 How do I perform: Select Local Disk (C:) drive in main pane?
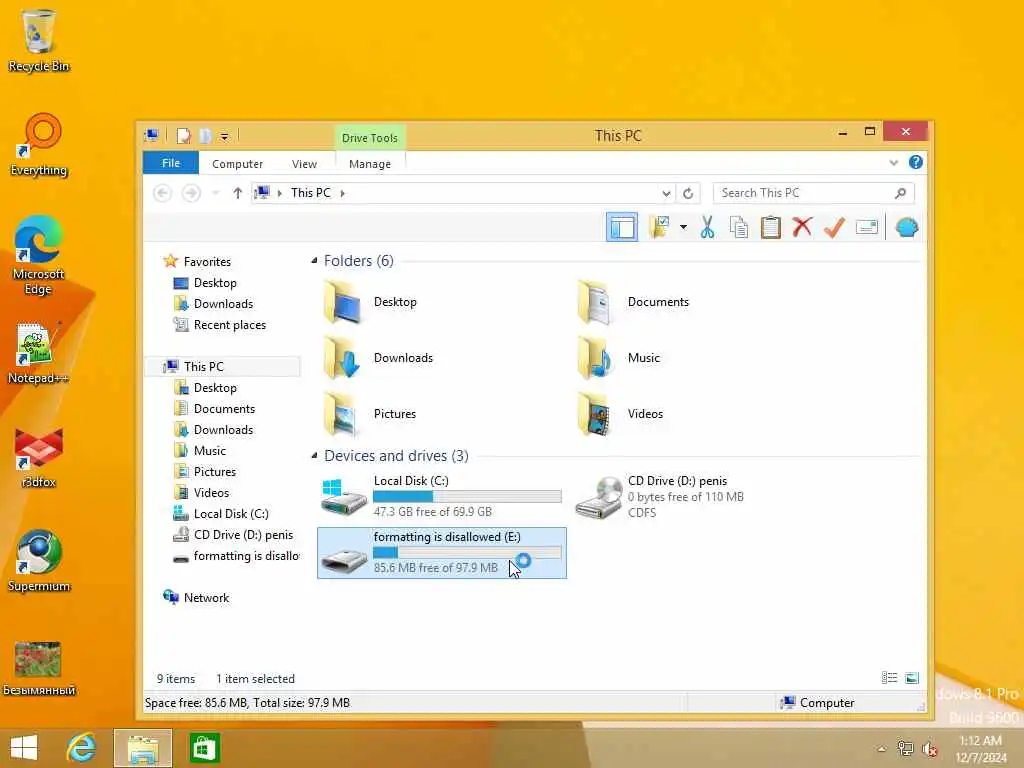(x=441, y=496)
